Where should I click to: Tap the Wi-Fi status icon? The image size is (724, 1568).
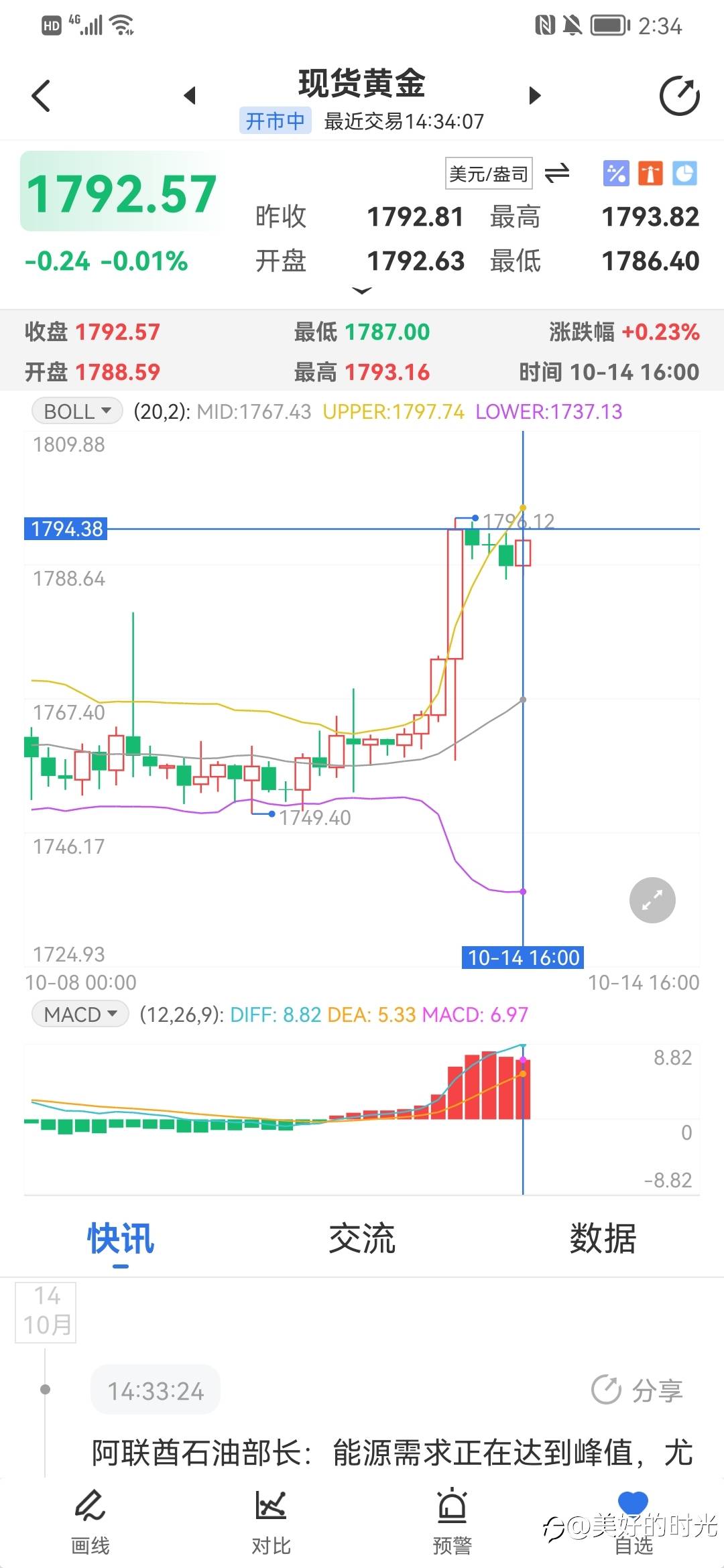(122, 25)
